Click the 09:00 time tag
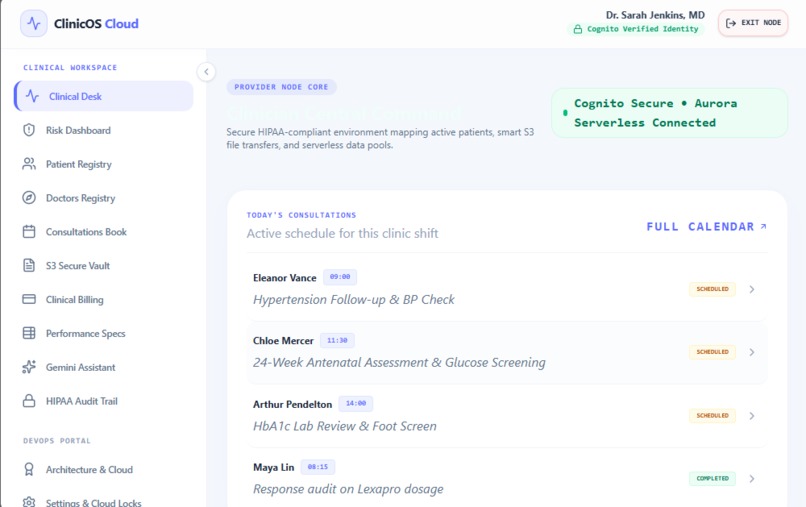 click(x=340, y=277)
